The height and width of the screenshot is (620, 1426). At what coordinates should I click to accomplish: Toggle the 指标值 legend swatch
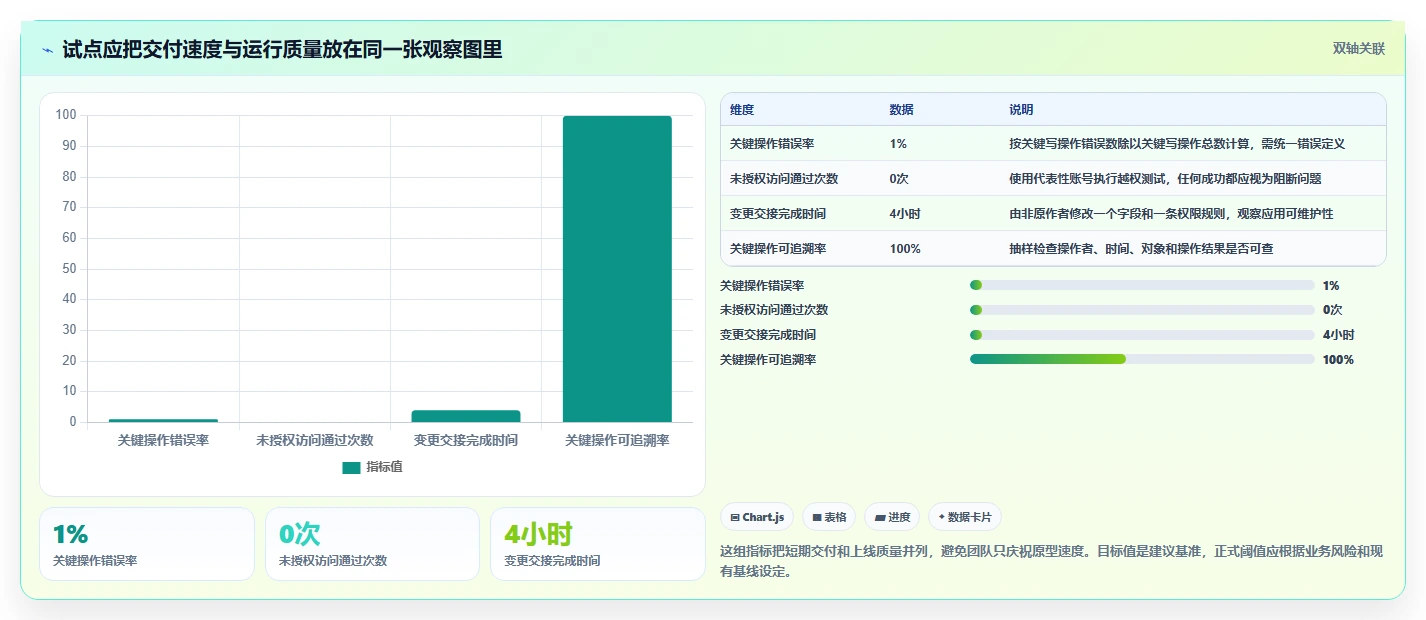(351, 467)
